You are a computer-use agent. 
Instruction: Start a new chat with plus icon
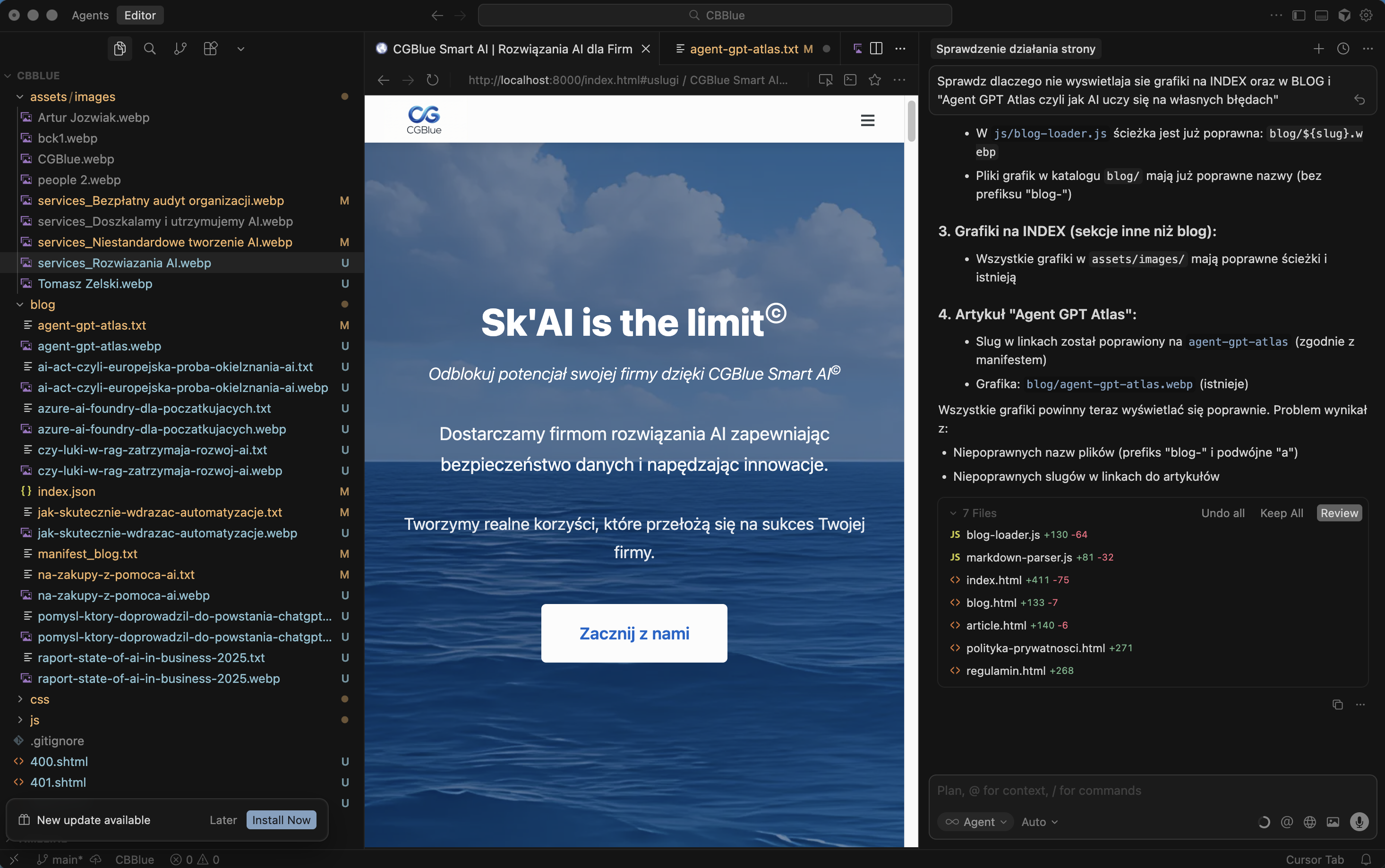click(x=1319, y=49)
